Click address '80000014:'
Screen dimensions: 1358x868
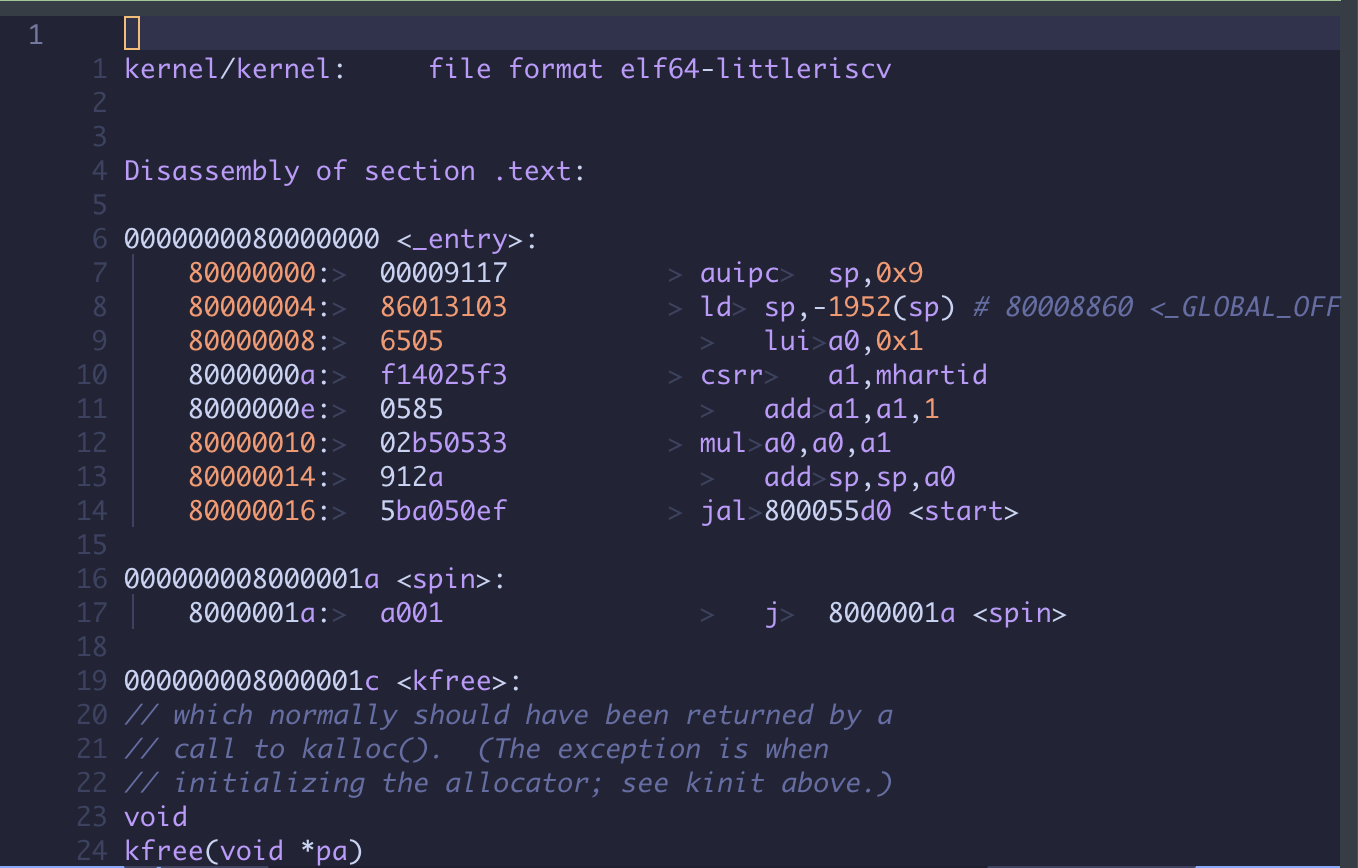[x=260, y=477]
